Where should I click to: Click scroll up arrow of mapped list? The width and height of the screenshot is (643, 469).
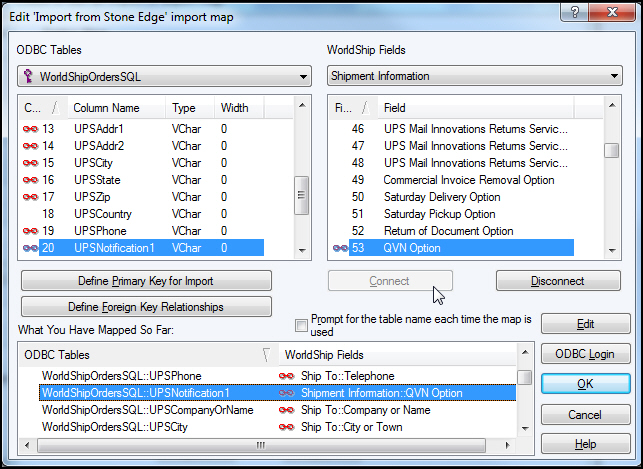[525, 352]
